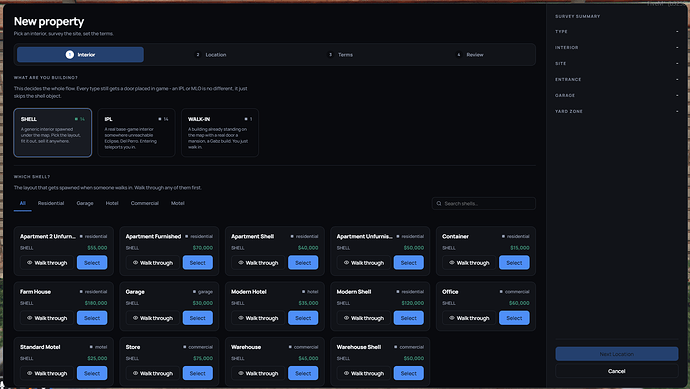This screenshot has width=690, height=389.
Task: Filter shells by Hotel tab
Action: coord(112,203)
